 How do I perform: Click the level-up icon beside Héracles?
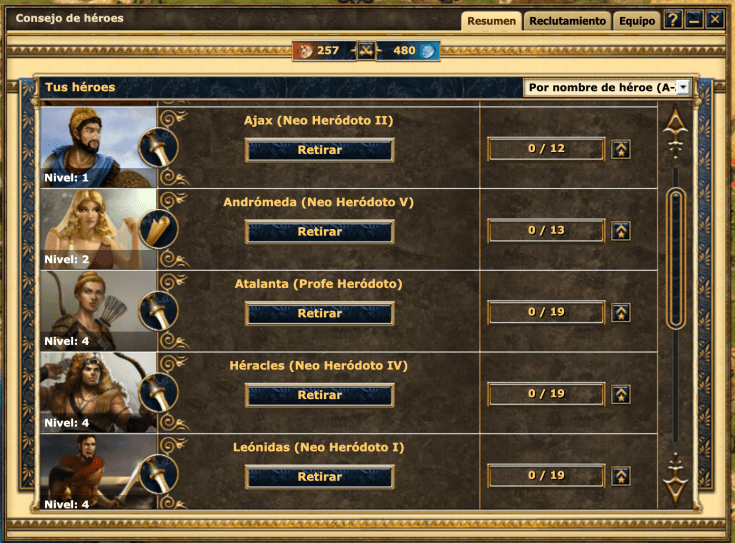(x=621, y=394)
